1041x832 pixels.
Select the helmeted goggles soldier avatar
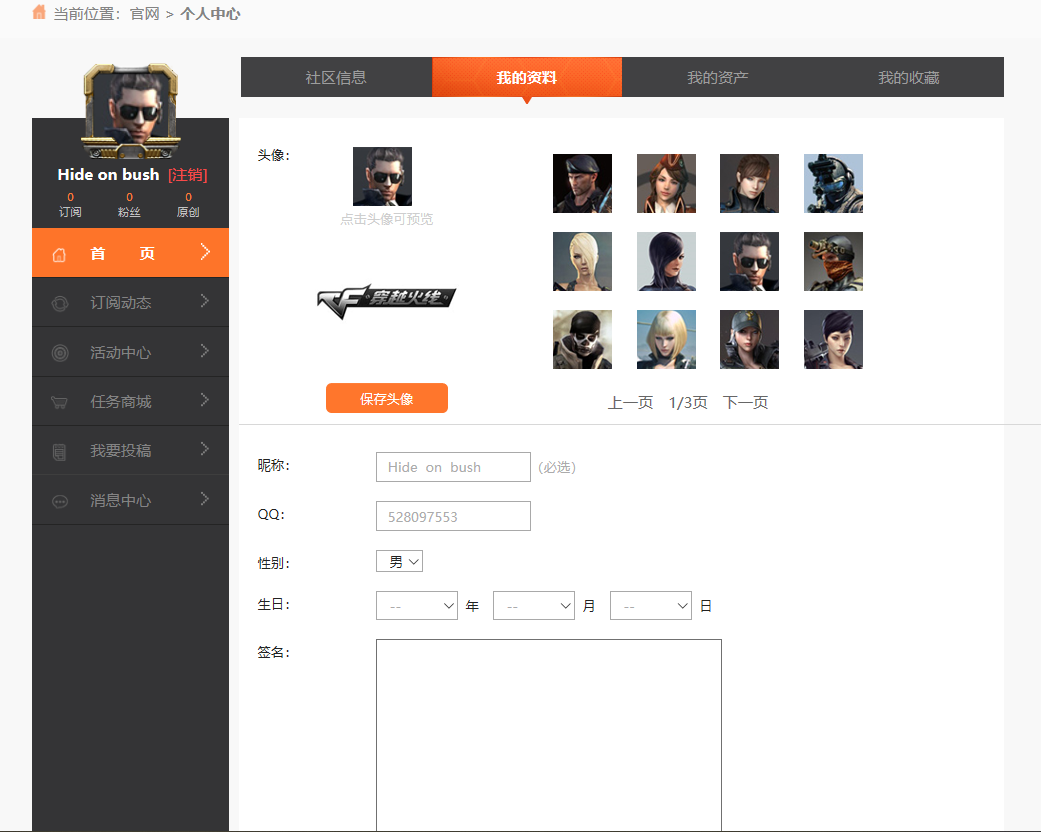coord(833,183)
